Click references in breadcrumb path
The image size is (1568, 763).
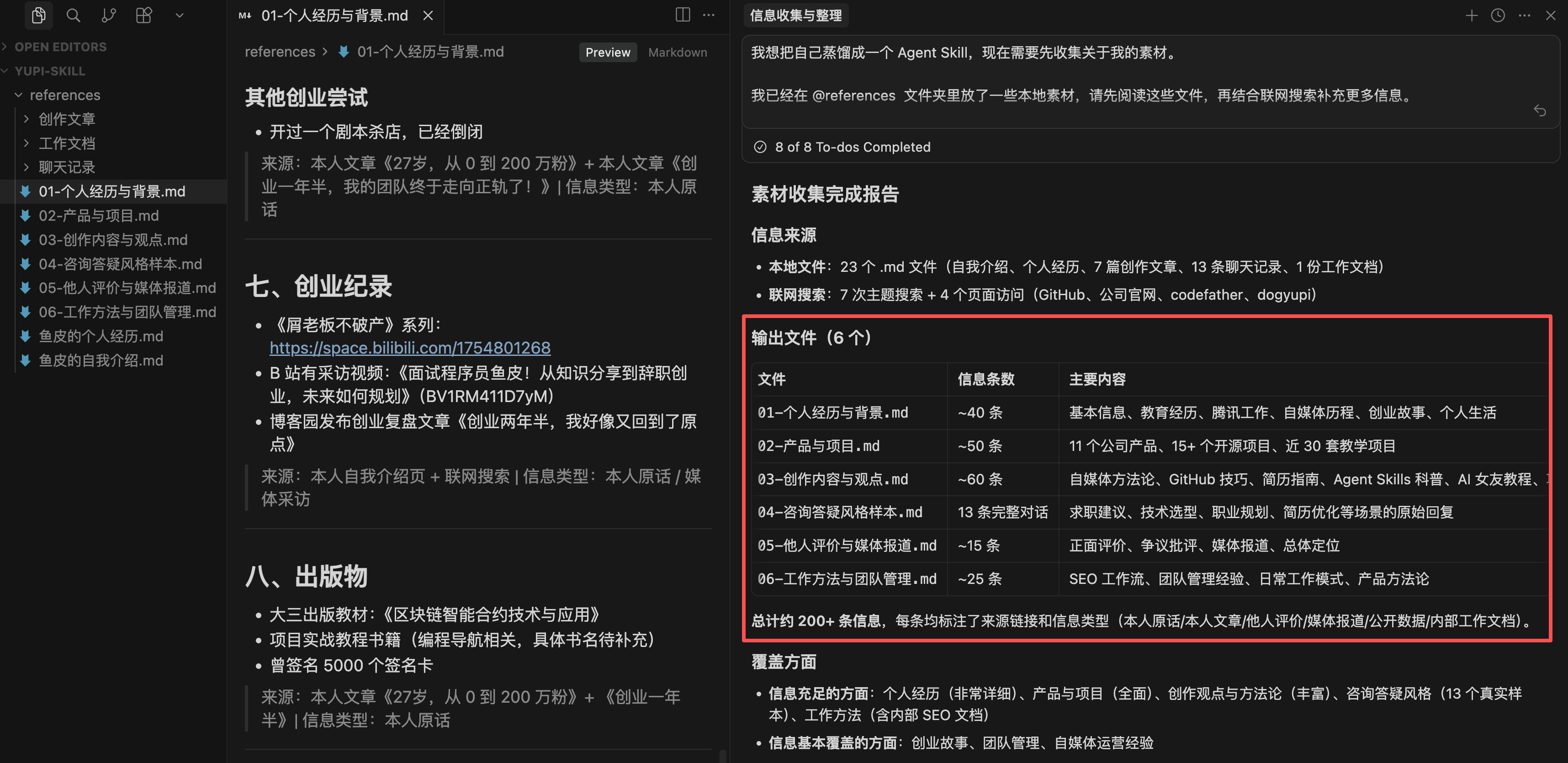280,52
